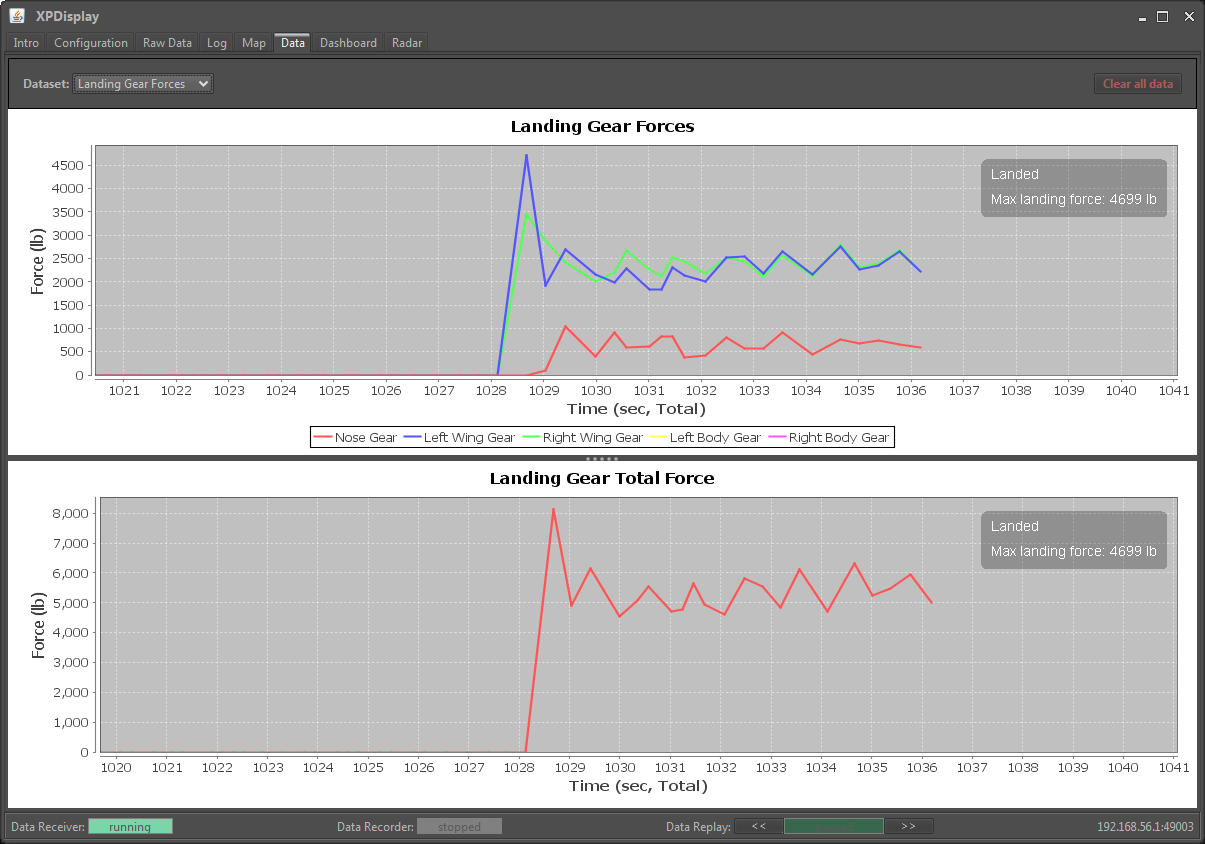Image resolution: width=1205 pixels, height=844 pixels.
Task: Open the Dataset dropdown
Action: tap(143, 84)
